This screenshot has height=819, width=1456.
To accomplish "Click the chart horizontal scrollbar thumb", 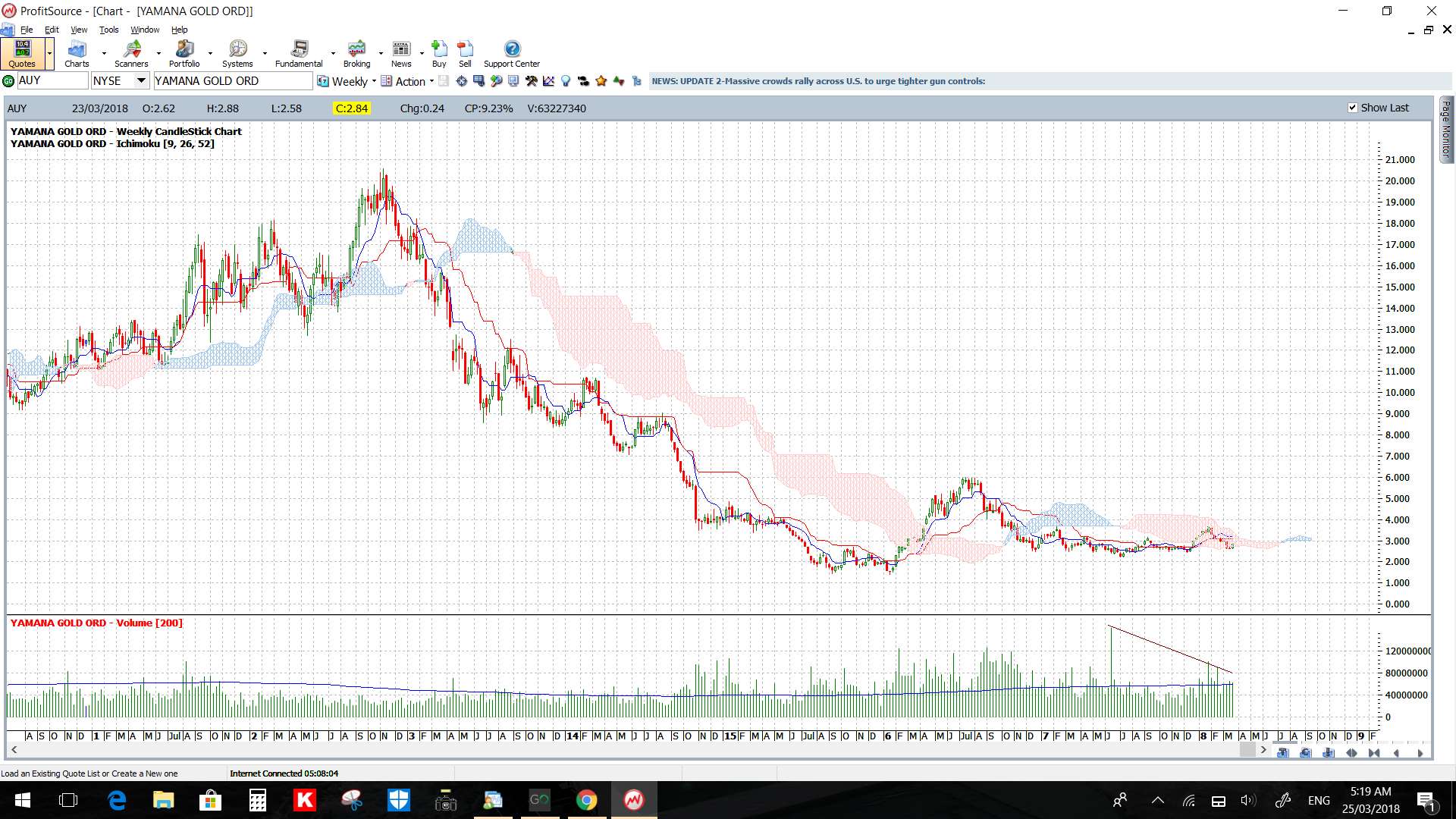I will pos(1247,750).
